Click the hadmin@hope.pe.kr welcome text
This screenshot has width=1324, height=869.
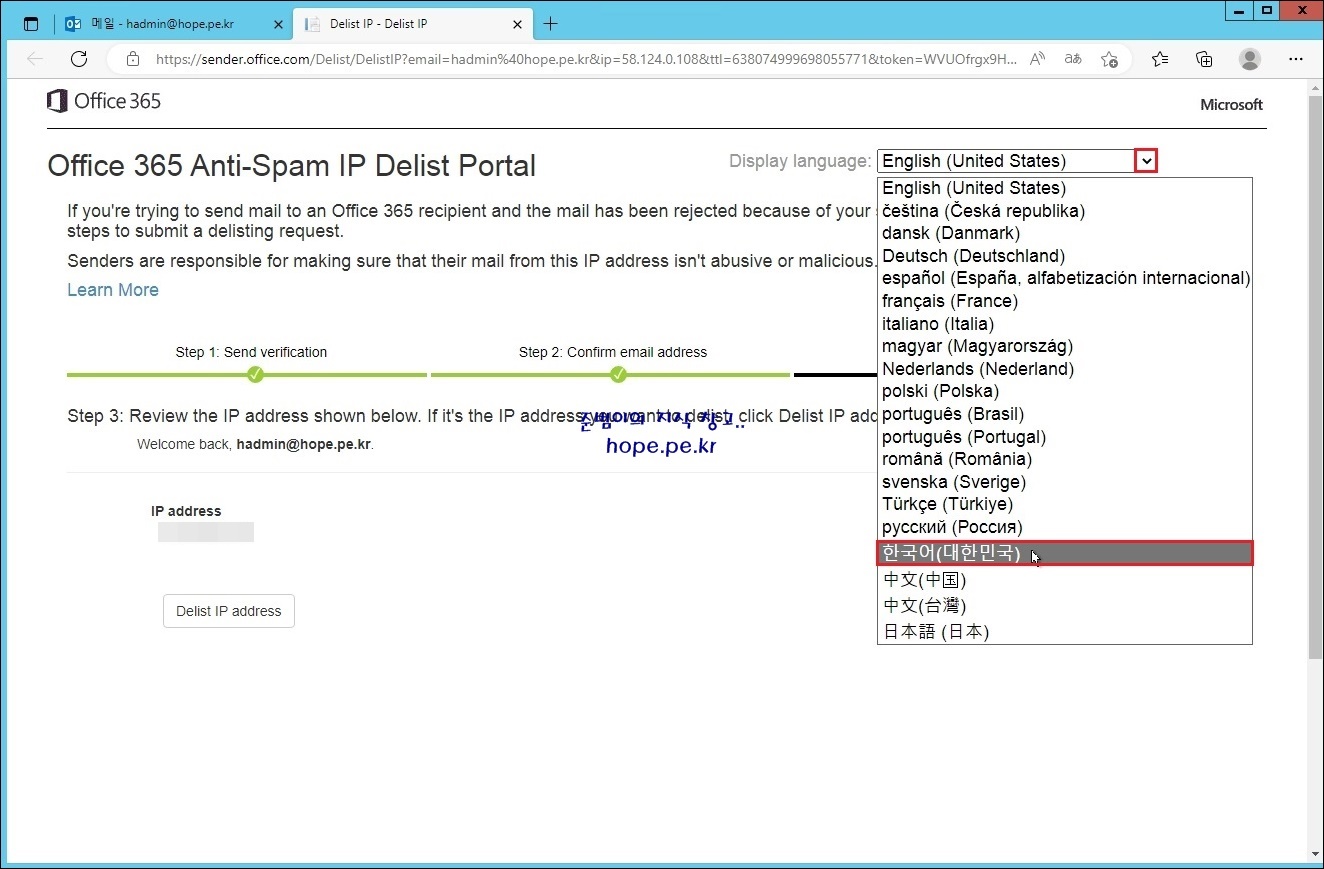tap(303, 444)
